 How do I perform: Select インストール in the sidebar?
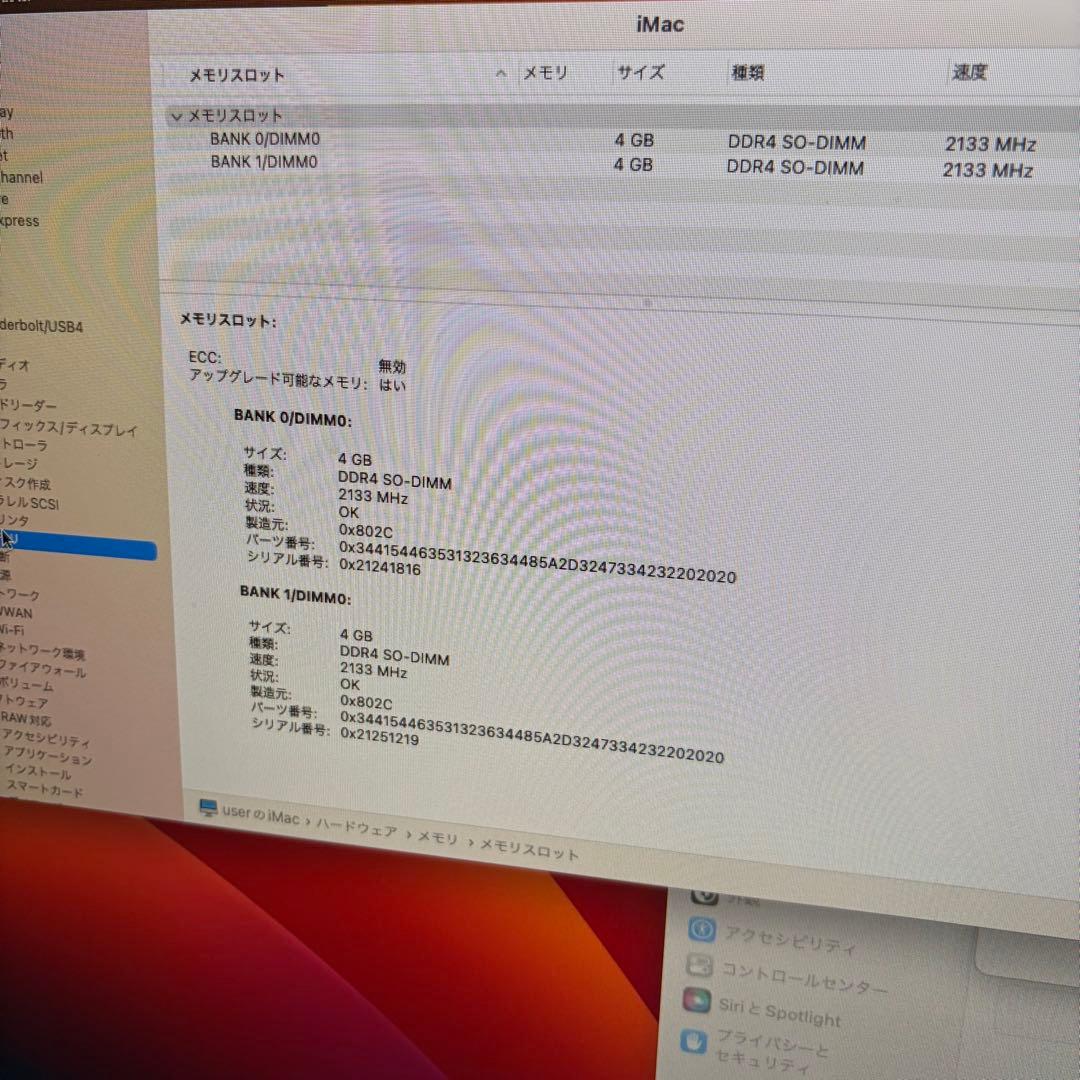point(38,771)
